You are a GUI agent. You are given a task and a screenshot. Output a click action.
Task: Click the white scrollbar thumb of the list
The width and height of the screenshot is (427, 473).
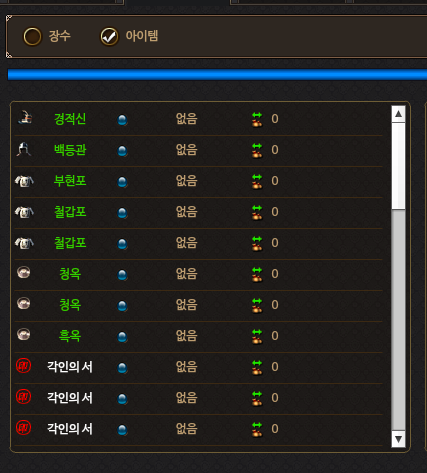398,166
